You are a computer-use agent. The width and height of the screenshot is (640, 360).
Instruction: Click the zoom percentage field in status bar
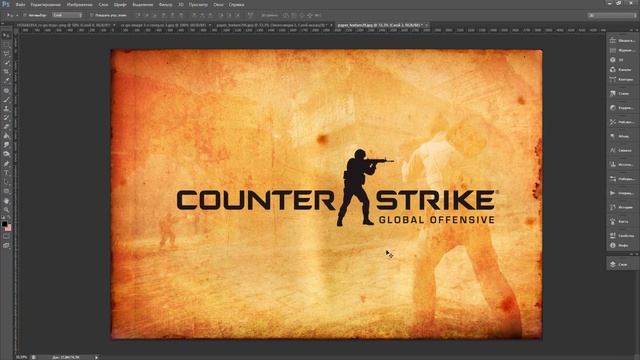point(22,357)
